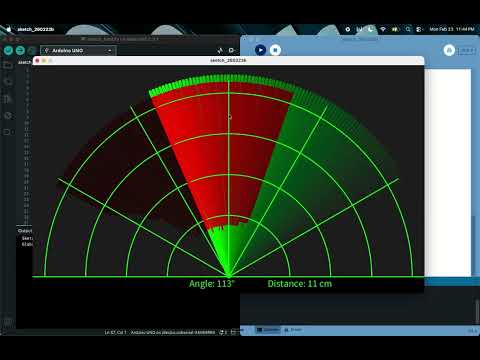The width and height of the screenshot is (480, 360).
Task: Click the account icon at Arduino sidebar bottom
Action: point(8,321)
